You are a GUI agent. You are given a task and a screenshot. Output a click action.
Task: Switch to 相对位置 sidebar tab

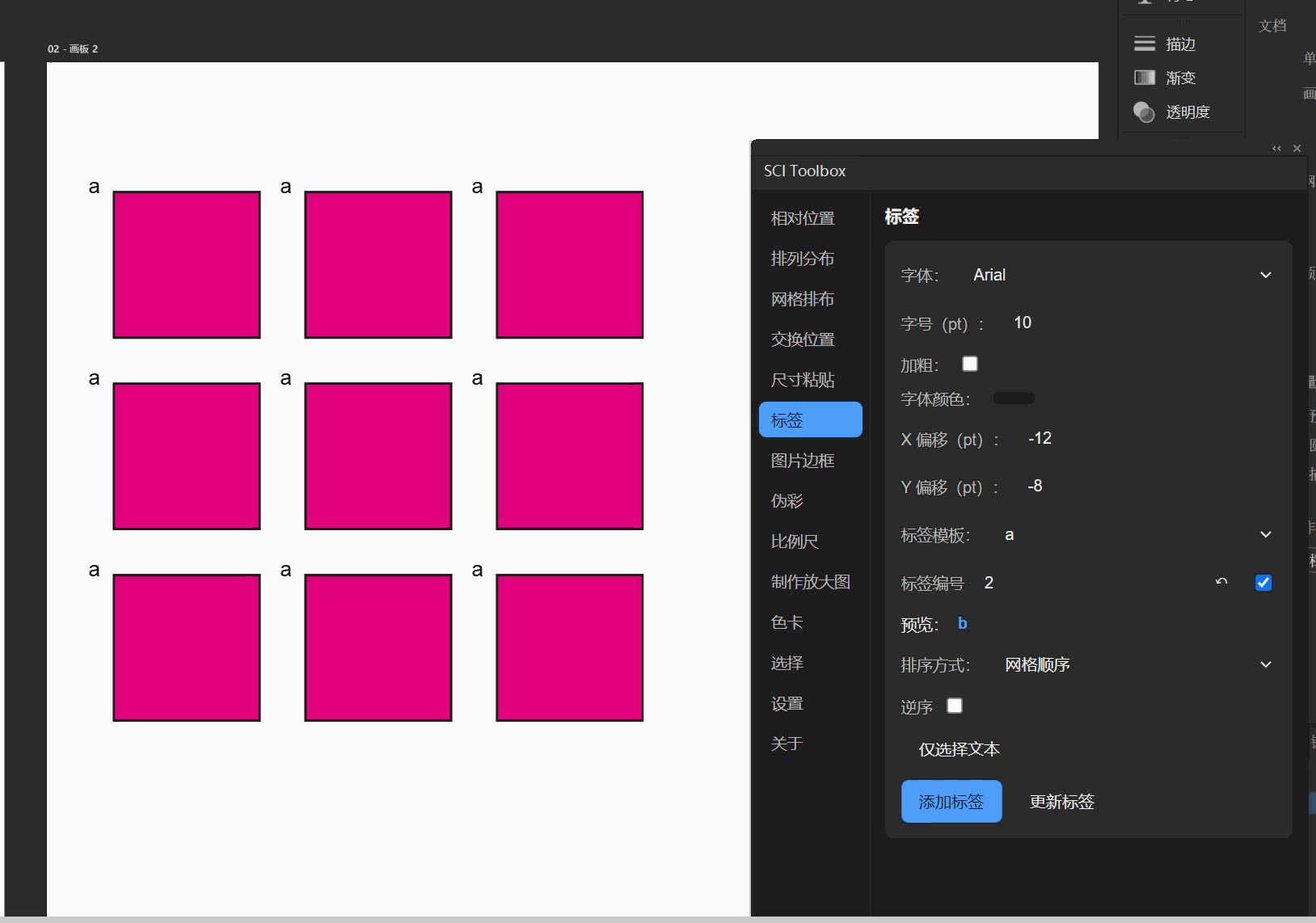pyautogui.click(x=811, y=218)
